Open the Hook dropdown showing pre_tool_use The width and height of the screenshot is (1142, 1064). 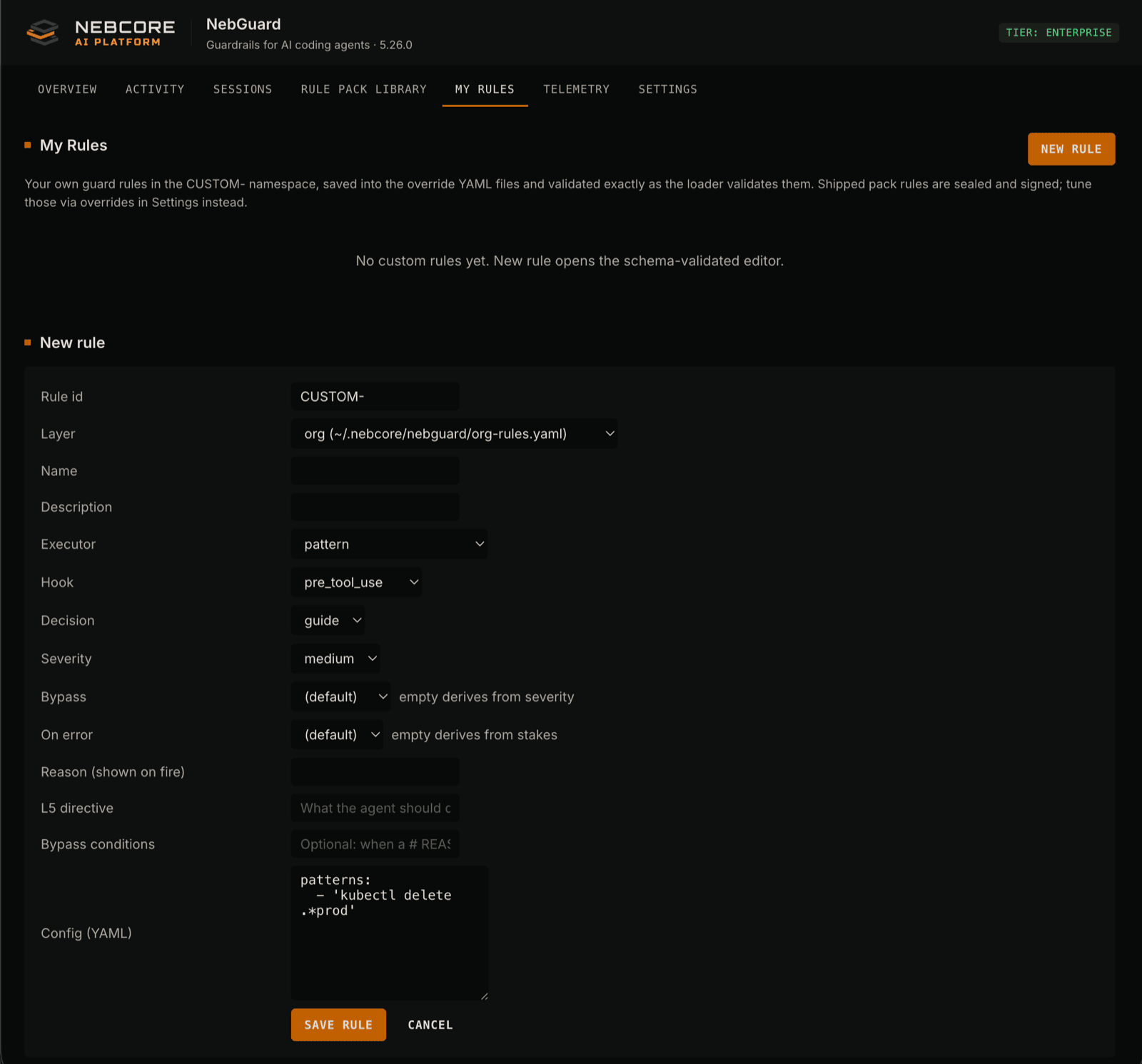[356, 582]
